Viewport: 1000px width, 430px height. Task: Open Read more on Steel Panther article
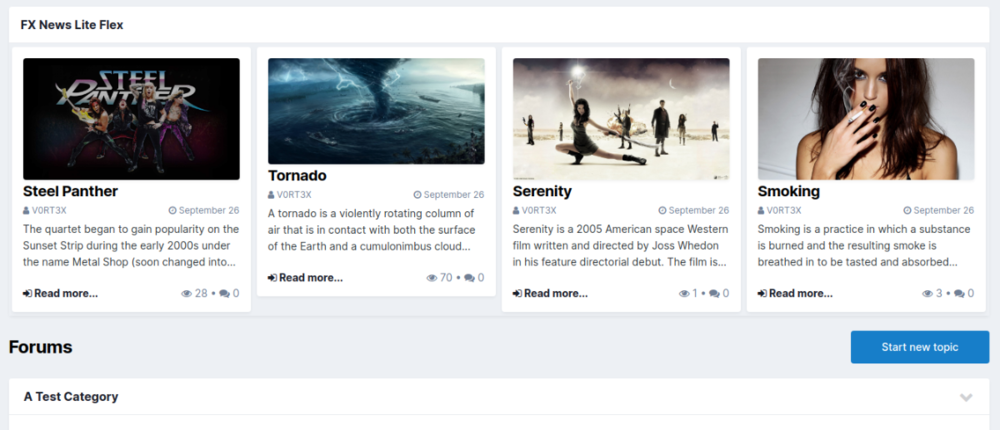click(x=61, y=294)
